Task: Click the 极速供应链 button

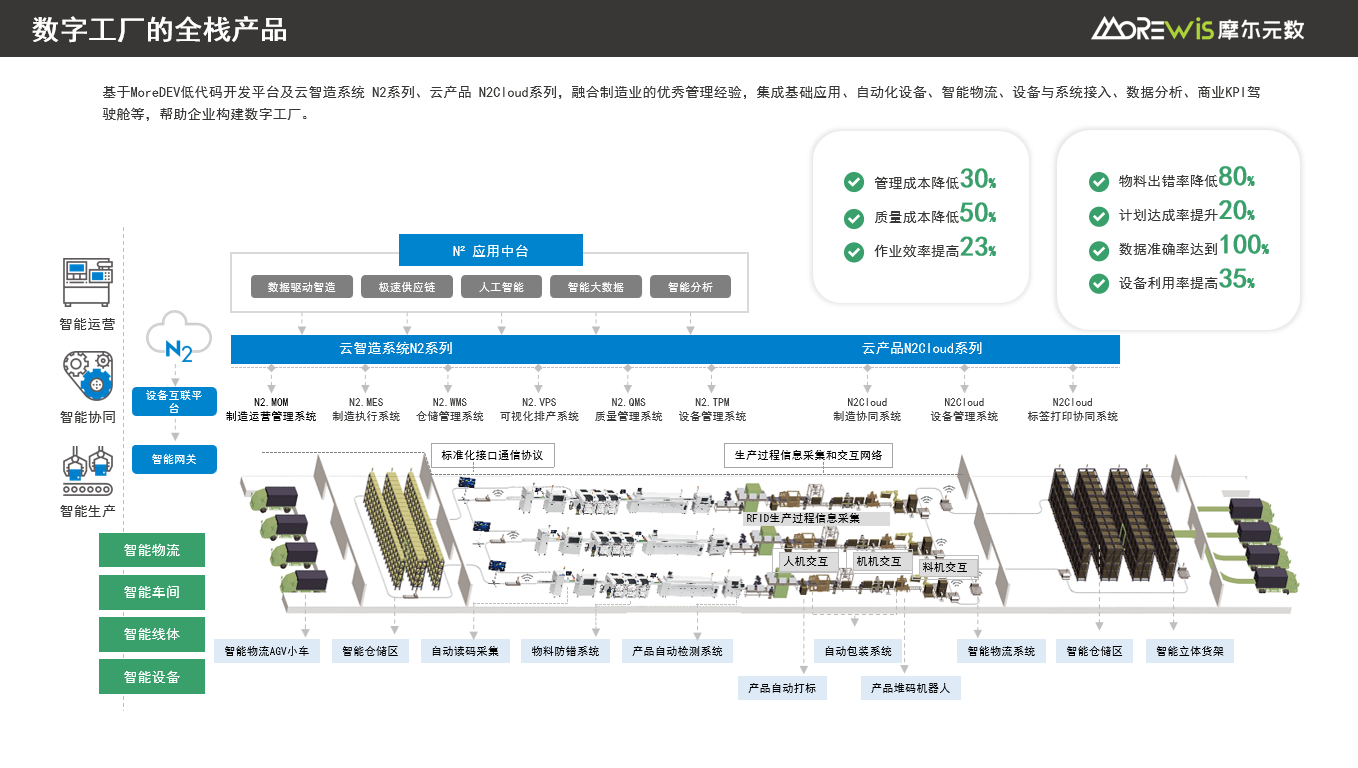Action: [406, 287]
